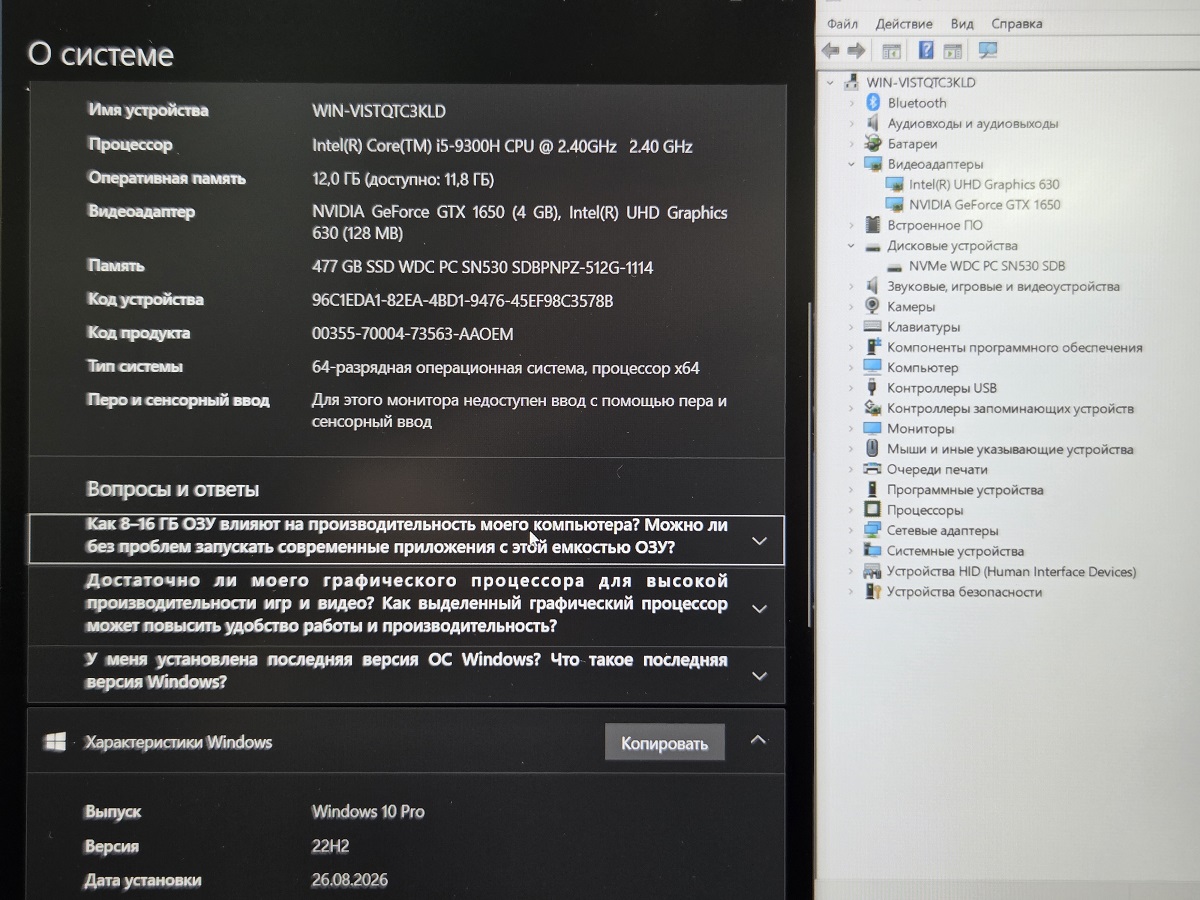Toggle the action pane toolbar icon
1200x900 pixels.
tap(952, 50)
